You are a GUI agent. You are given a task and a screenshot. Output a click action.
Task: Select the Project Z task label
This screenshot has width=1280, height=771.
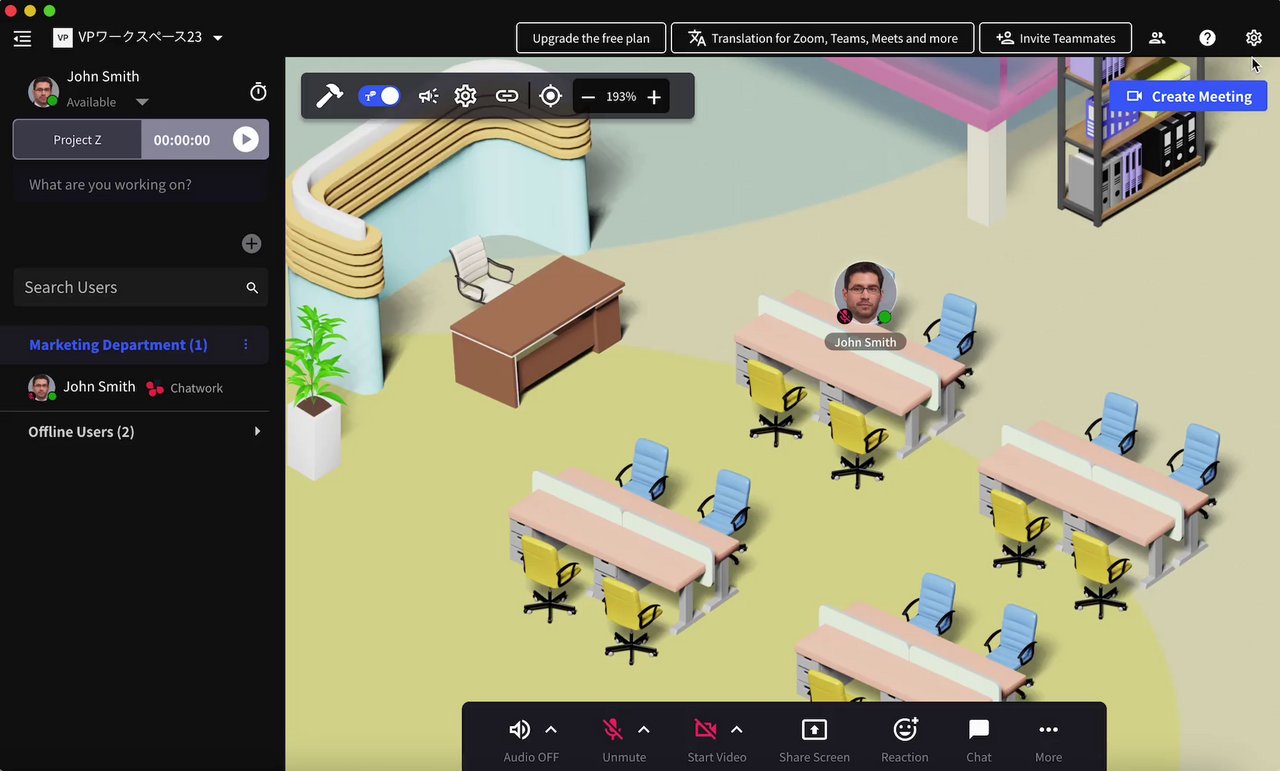[77, 140]
